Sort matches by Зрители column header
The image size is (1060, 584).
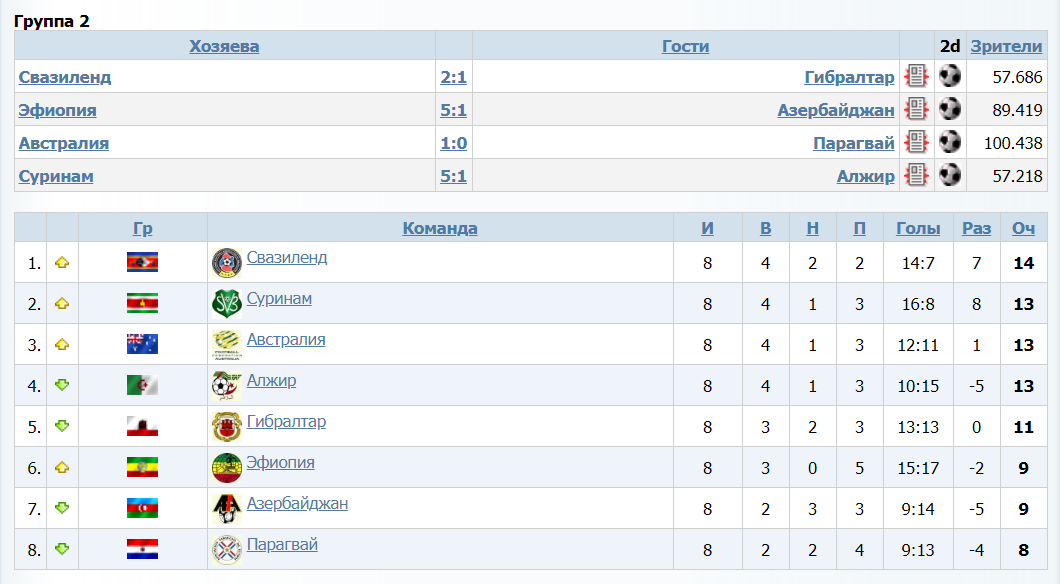pyautogui.click(x=1006, y=46)
